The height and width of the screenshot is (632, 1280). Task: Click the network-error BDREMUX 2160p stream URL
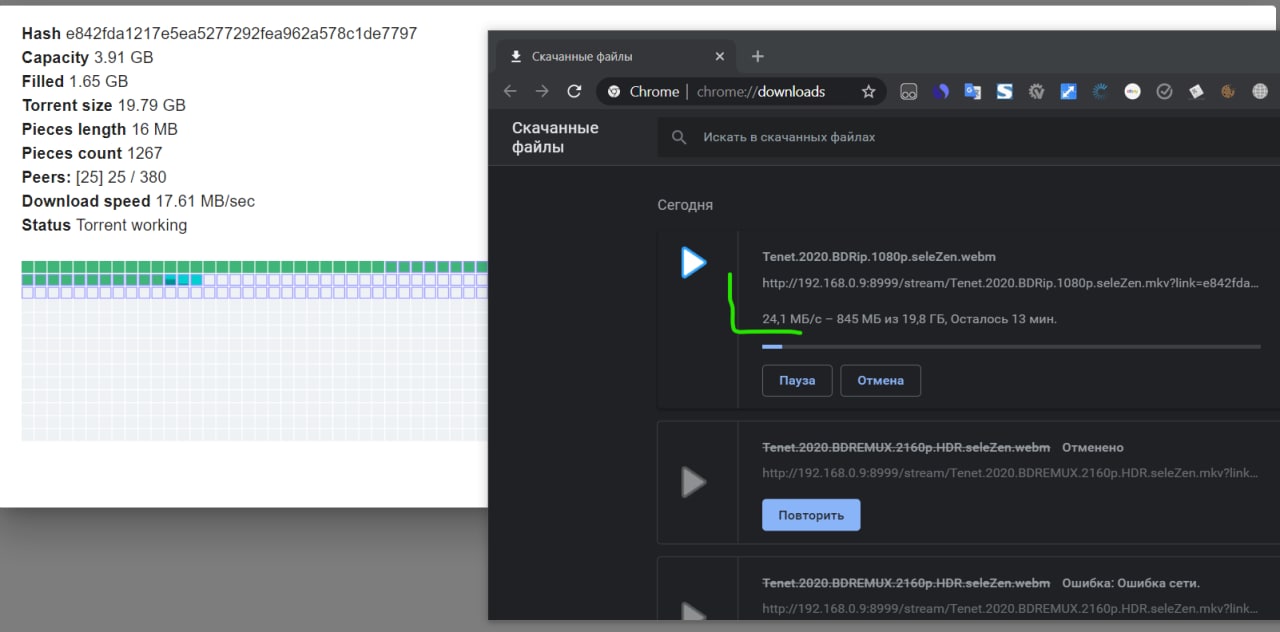pyautogui.click(x=1010, y=608)
